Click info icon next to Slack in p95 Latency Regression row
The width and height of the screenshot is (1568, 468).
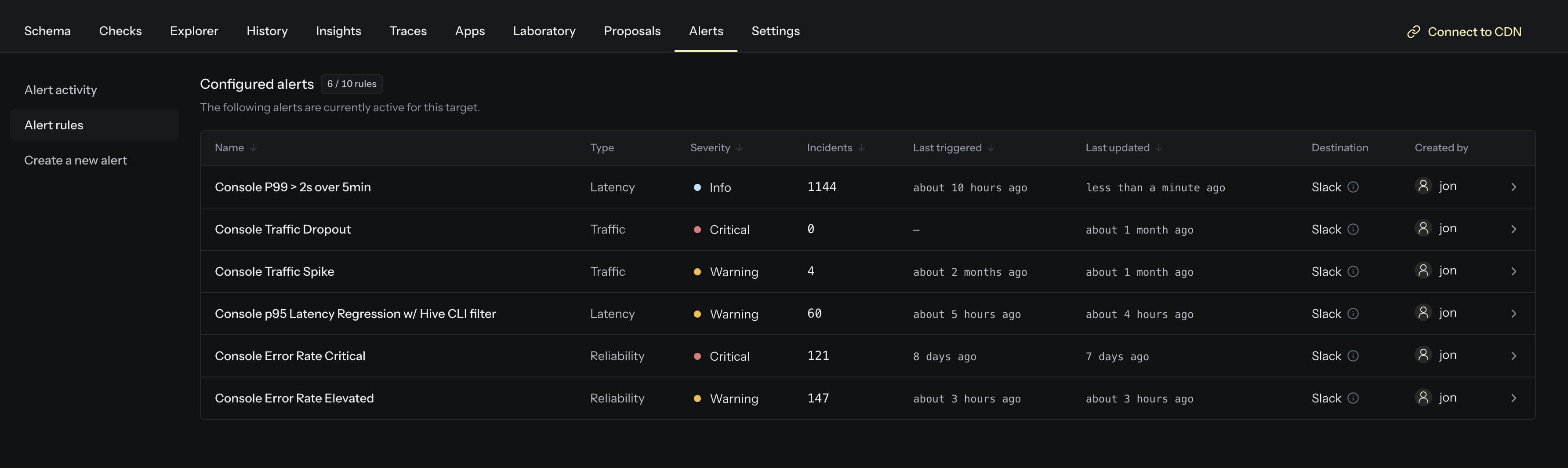click(x=1353, y=314)
